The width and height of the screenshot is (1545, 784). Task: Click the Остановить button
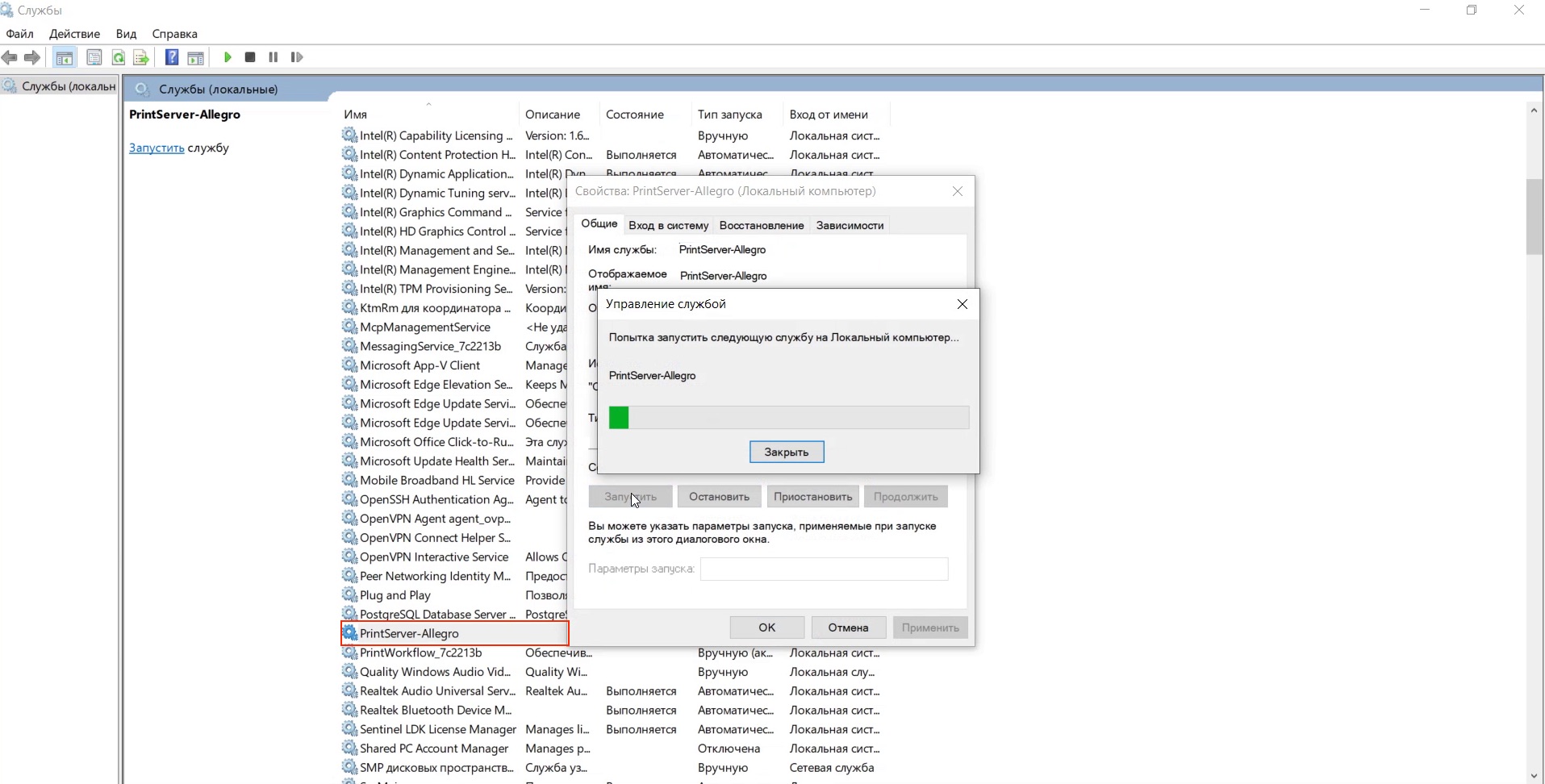[719, 497]
